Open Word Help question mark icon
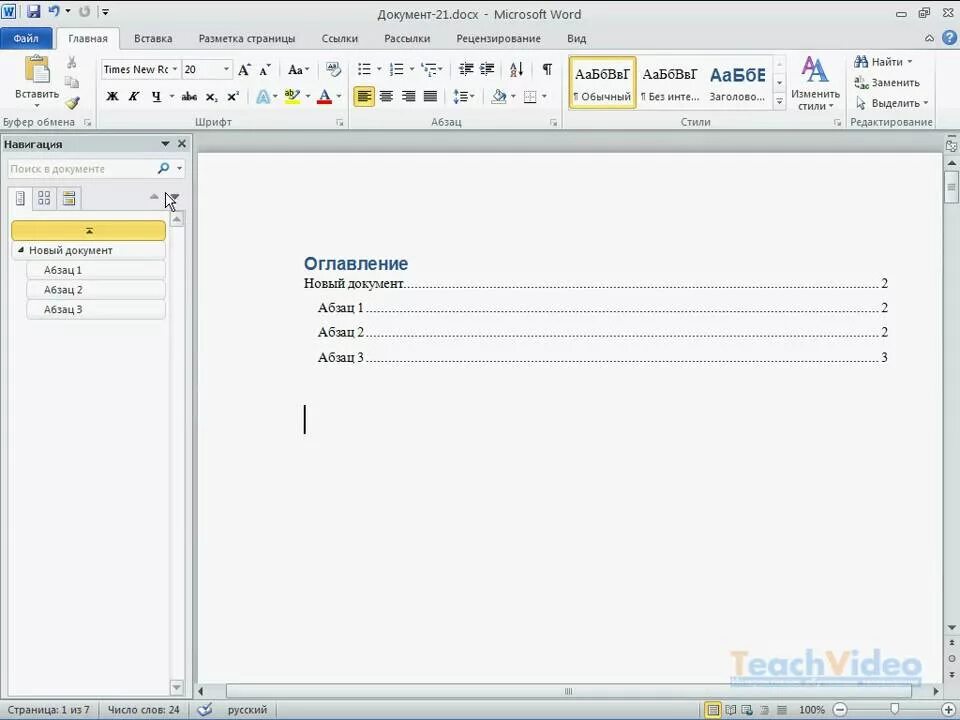This screenshot has height=720, width=960. pos(949,38)
